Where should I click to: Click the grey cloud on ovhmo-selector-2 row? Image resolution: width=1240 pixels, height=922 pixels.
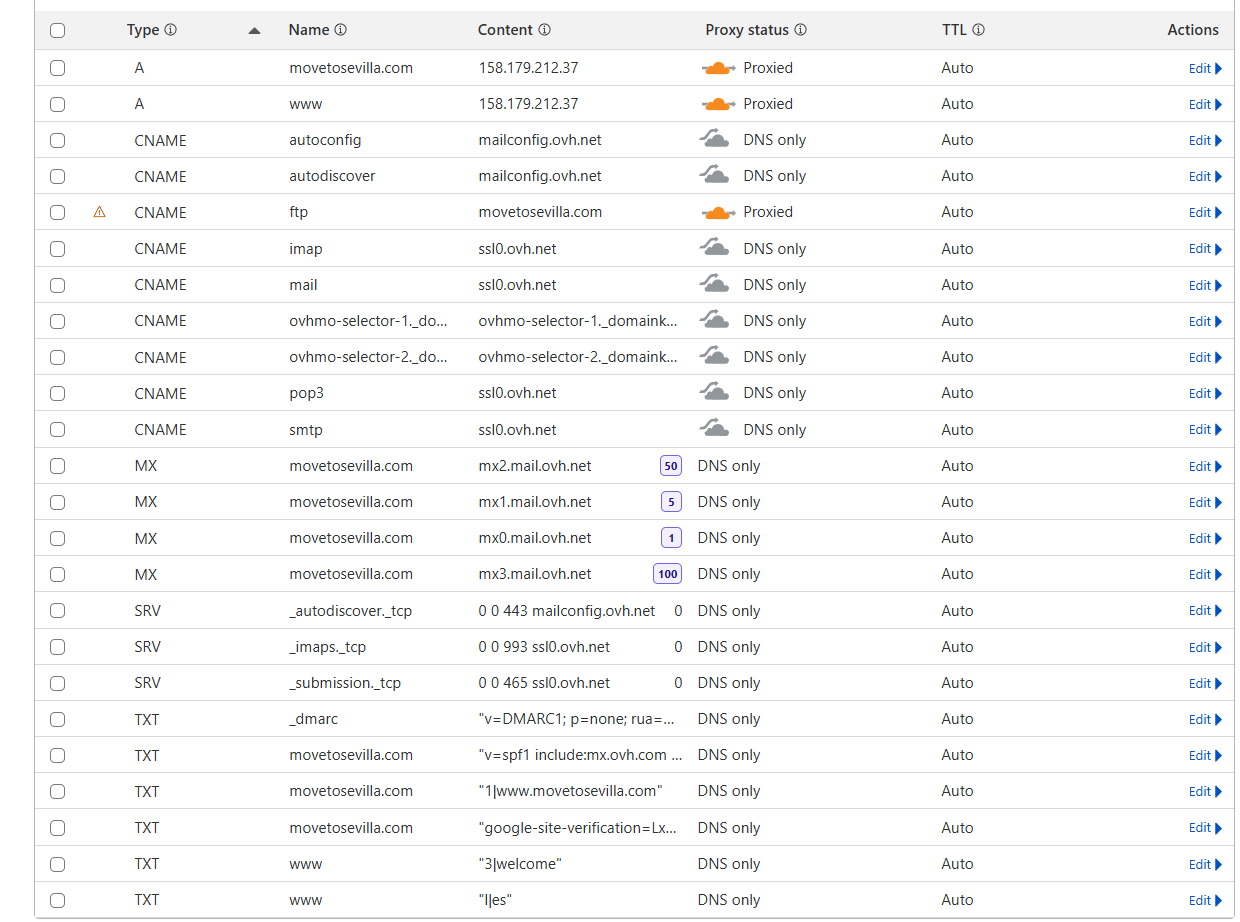(714, 357)
